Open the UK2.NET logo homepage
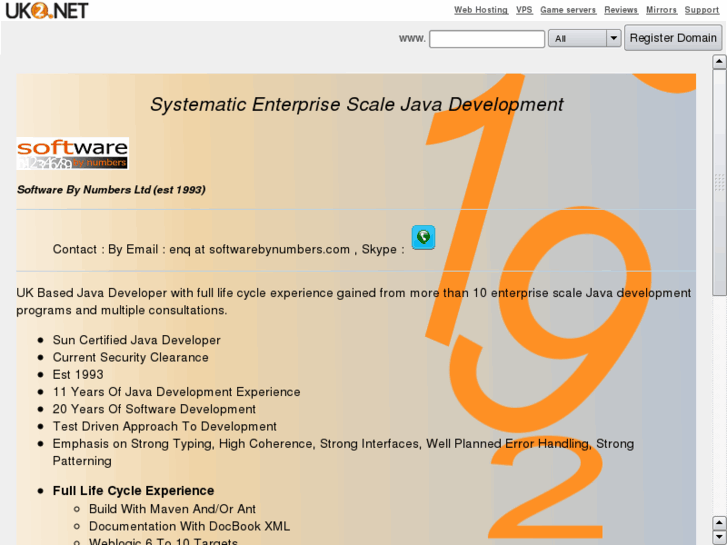 pyautogui.click(x=46, y=10)
